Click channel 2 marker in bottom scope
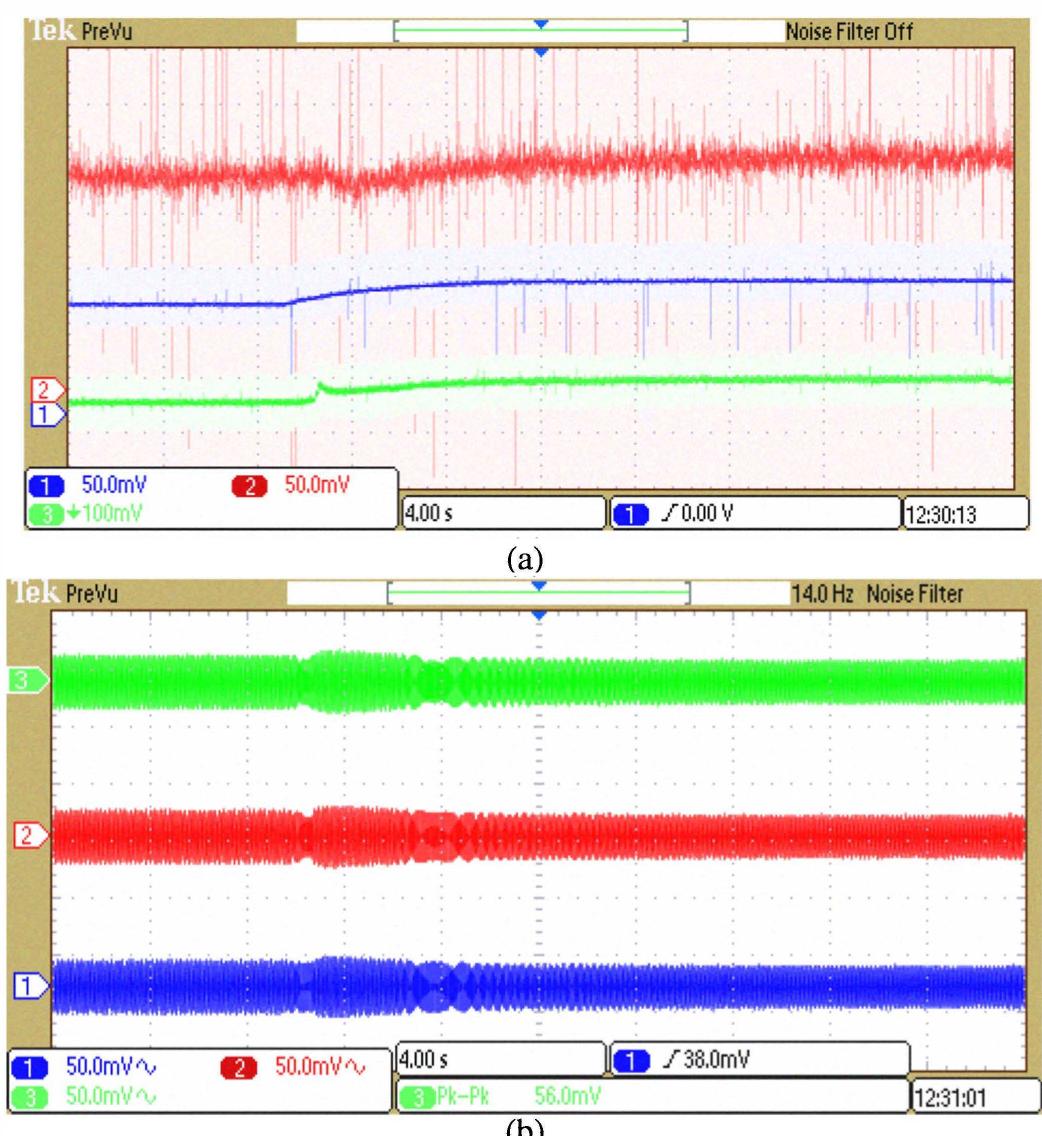This screenshot has width=1042, height=1136. pos(30,835)
